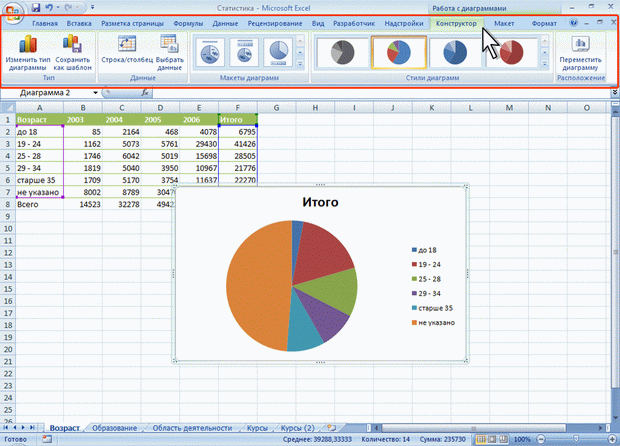Undo the last action
The width and height of the screenshot is (620, 446).
pyautogui.click(x=49, y=8)
